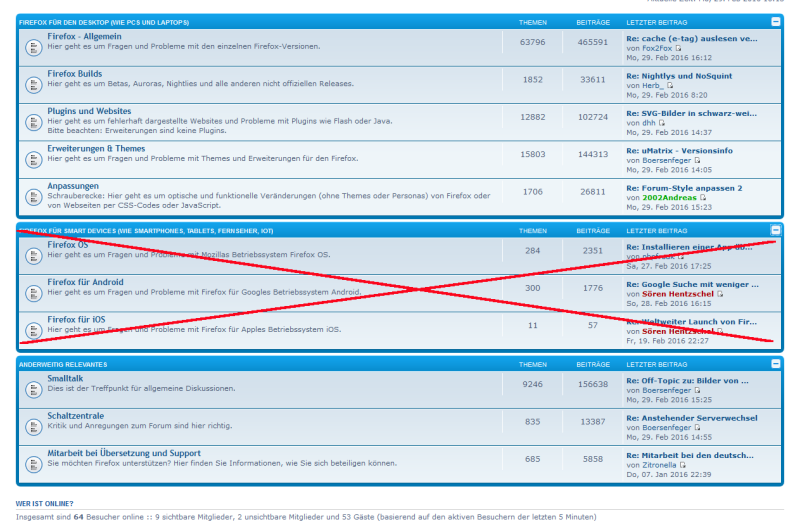Click the forum icon beside Schaltzentrale
The height and width of the screenshot is (522, 800).
pos(34,427)
